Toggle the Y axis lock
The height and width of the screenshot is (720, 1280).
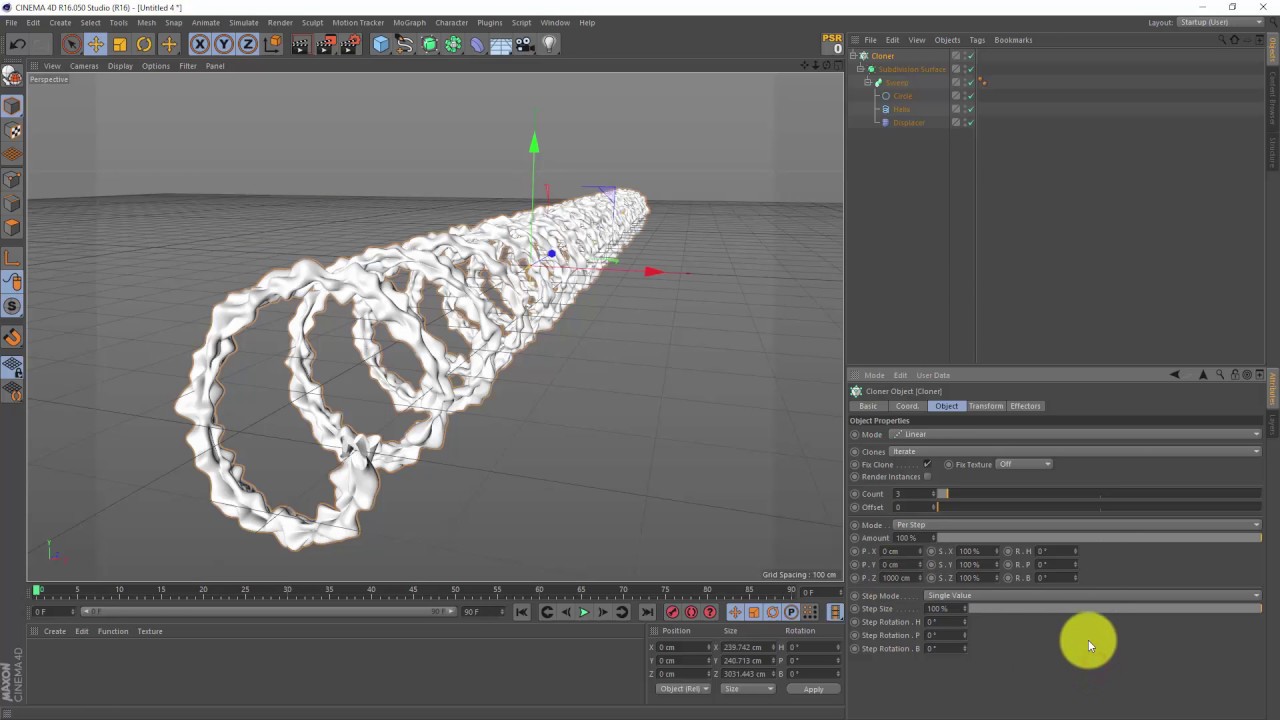pyautogui.click(x=224, y=44)
